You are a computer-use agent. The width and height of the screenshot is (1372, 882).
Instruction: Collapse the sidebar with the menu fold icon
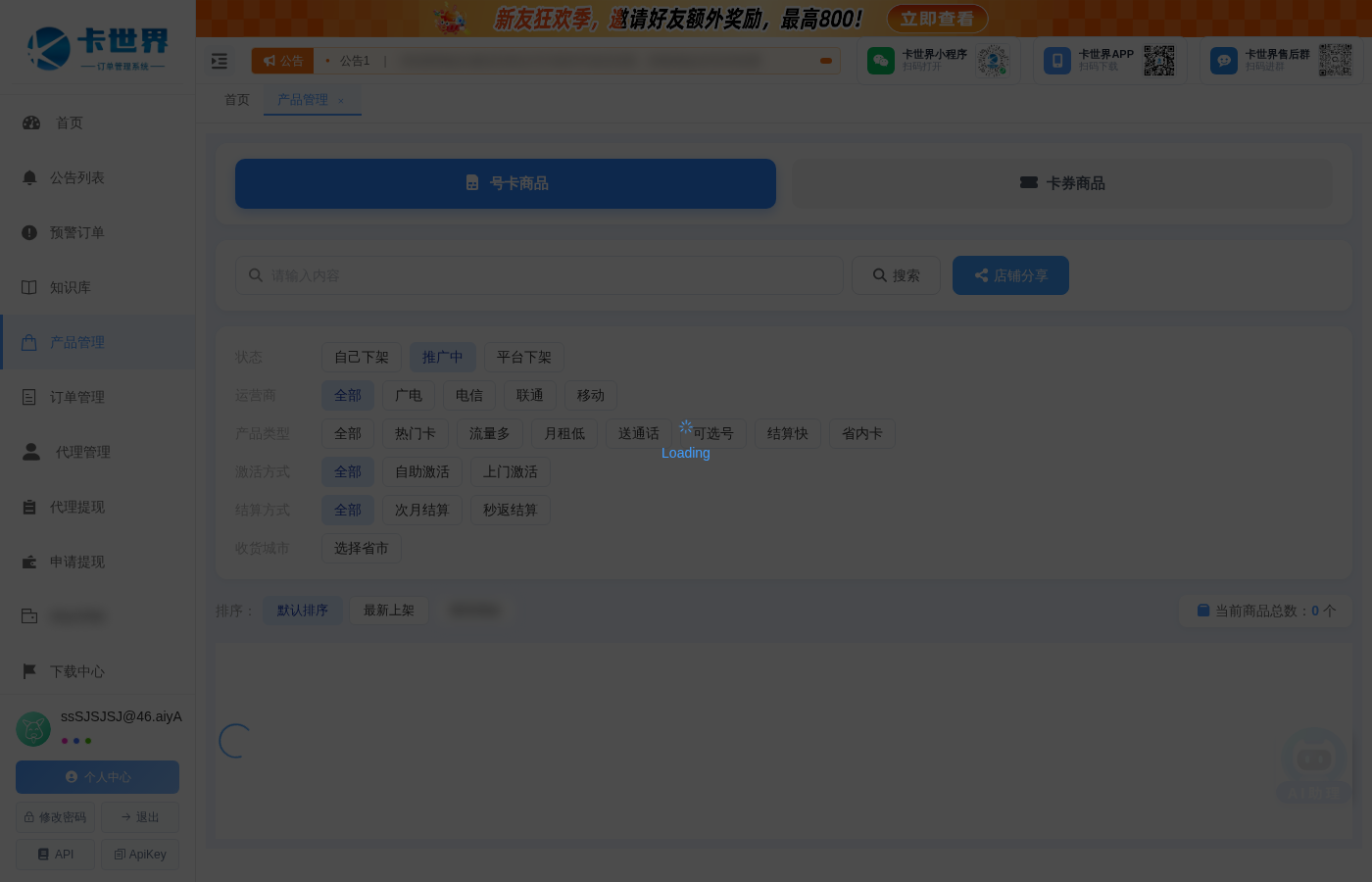point(220,61)
